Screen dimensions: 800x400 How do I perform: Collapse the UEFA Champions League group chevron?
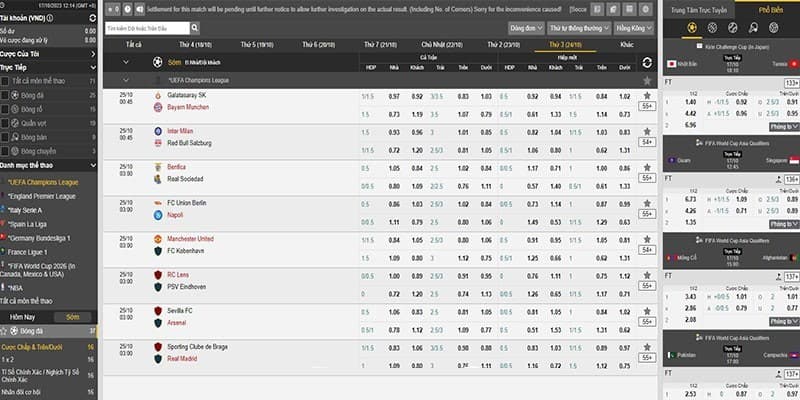pyautogui.click(x=126, y=80)
